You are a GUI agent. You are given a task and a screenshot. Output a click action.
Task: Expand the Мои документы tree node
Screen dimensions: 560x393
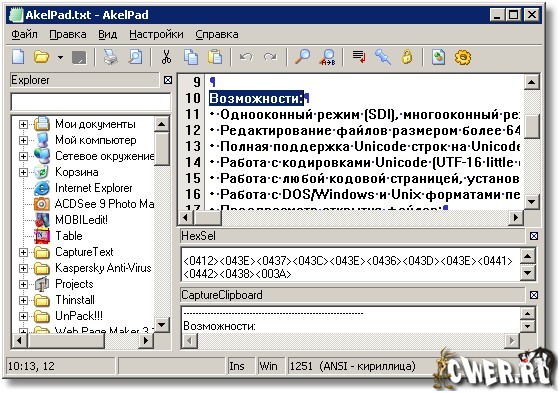(23, 124)
